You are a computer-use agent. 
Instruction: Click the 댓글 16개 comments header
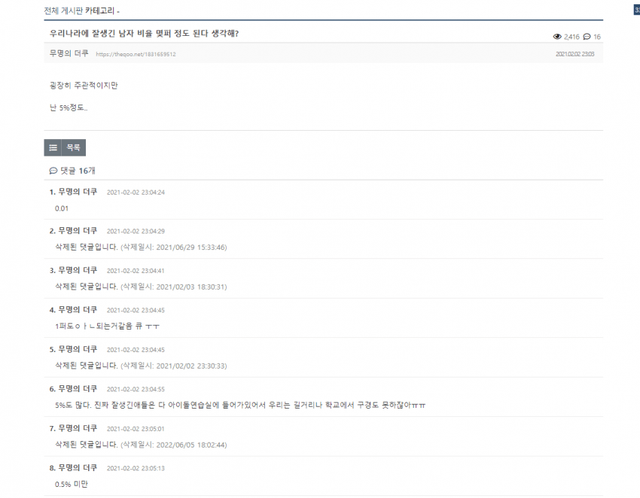point(73,171)
